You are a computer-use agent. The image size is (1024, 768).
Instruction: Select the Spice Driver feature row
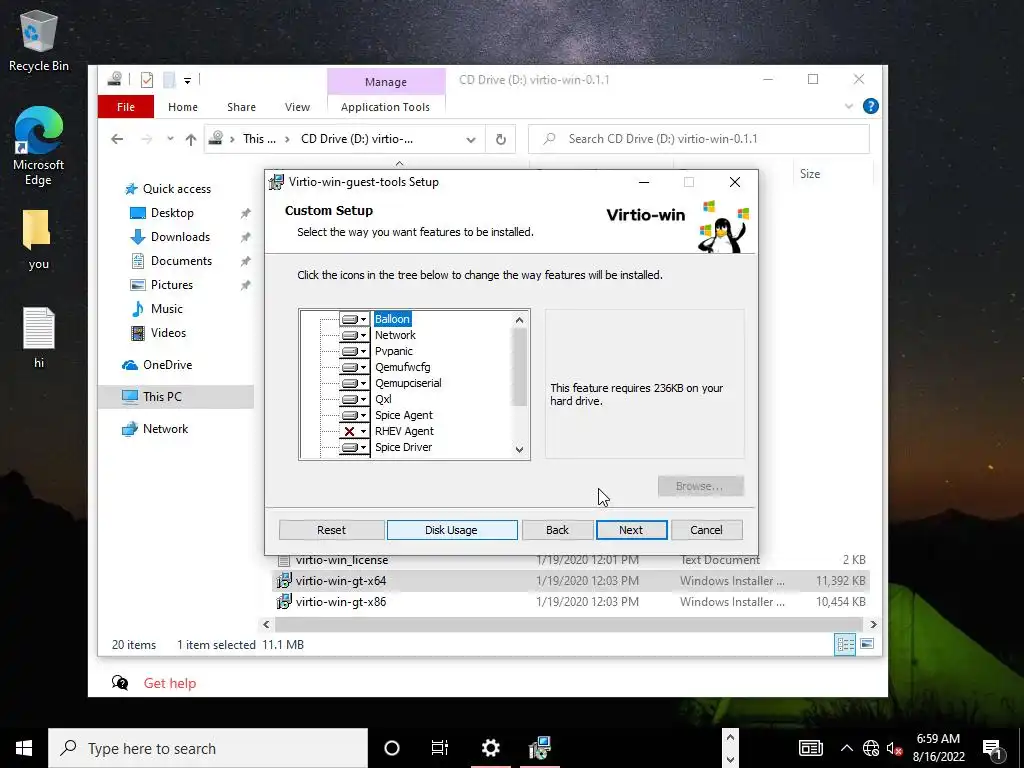coord(404,447)
